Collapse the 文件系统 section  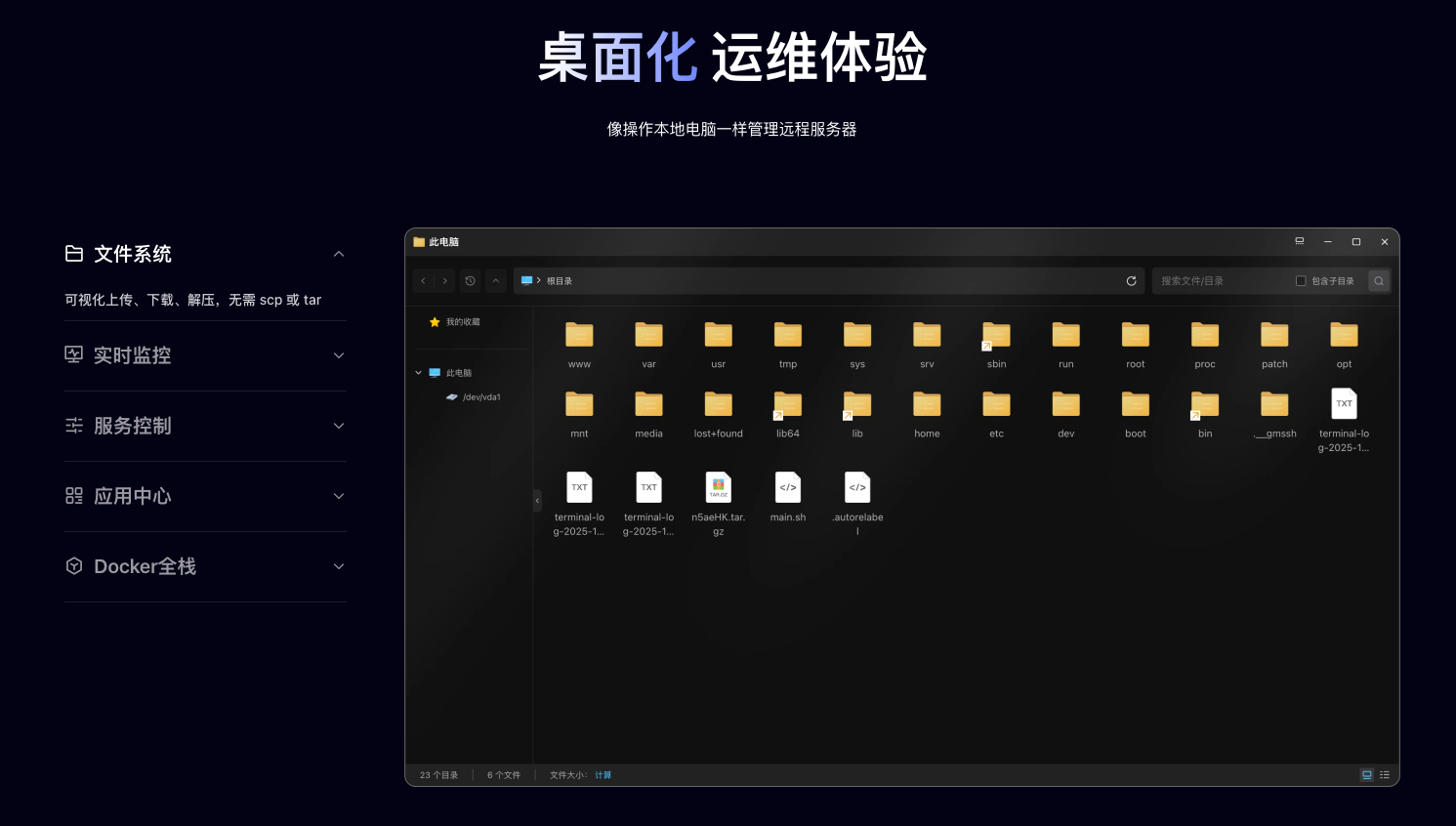(339, 254)
